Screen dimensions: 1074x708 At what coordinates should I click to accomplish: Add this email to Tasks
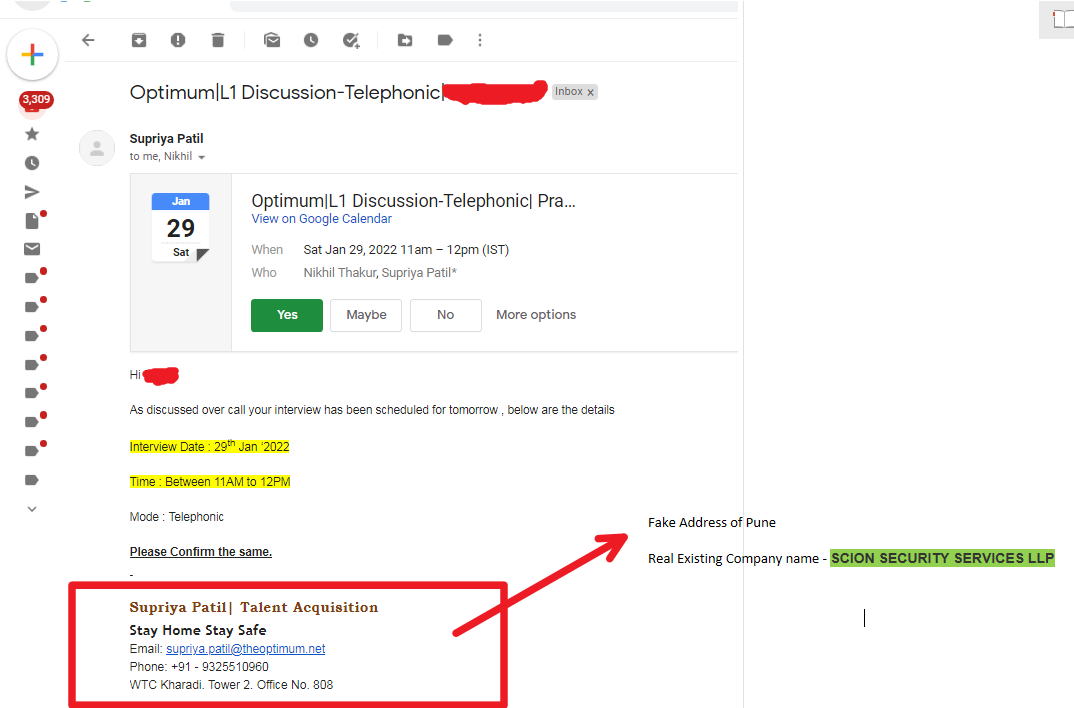[351, 40]
